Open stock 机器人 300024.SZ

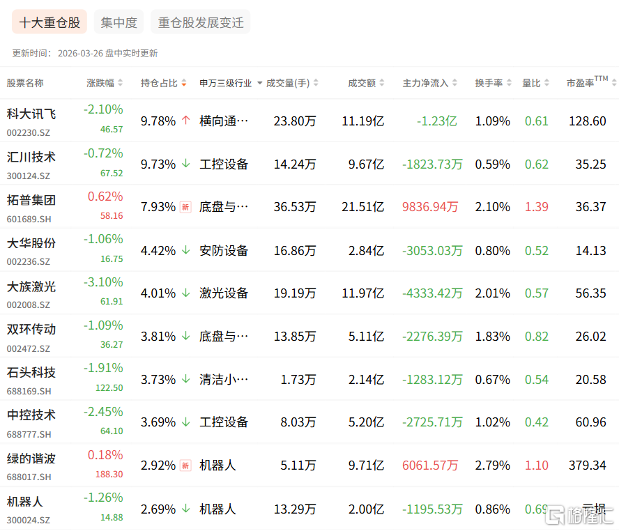pyautogui.click(x=25, y=502)
